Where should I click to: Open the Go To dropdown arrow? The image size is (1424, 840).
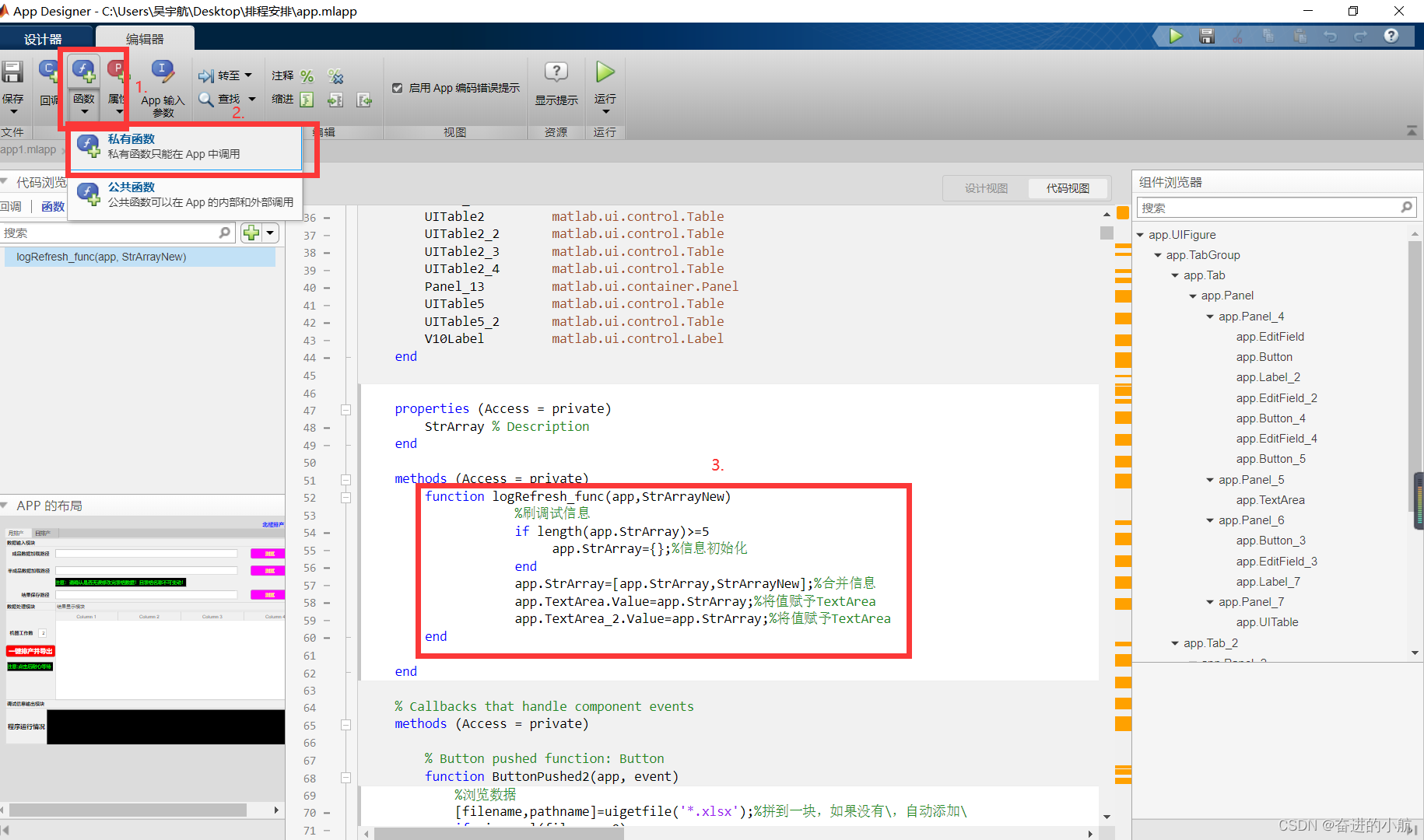(x=248, y=75)
